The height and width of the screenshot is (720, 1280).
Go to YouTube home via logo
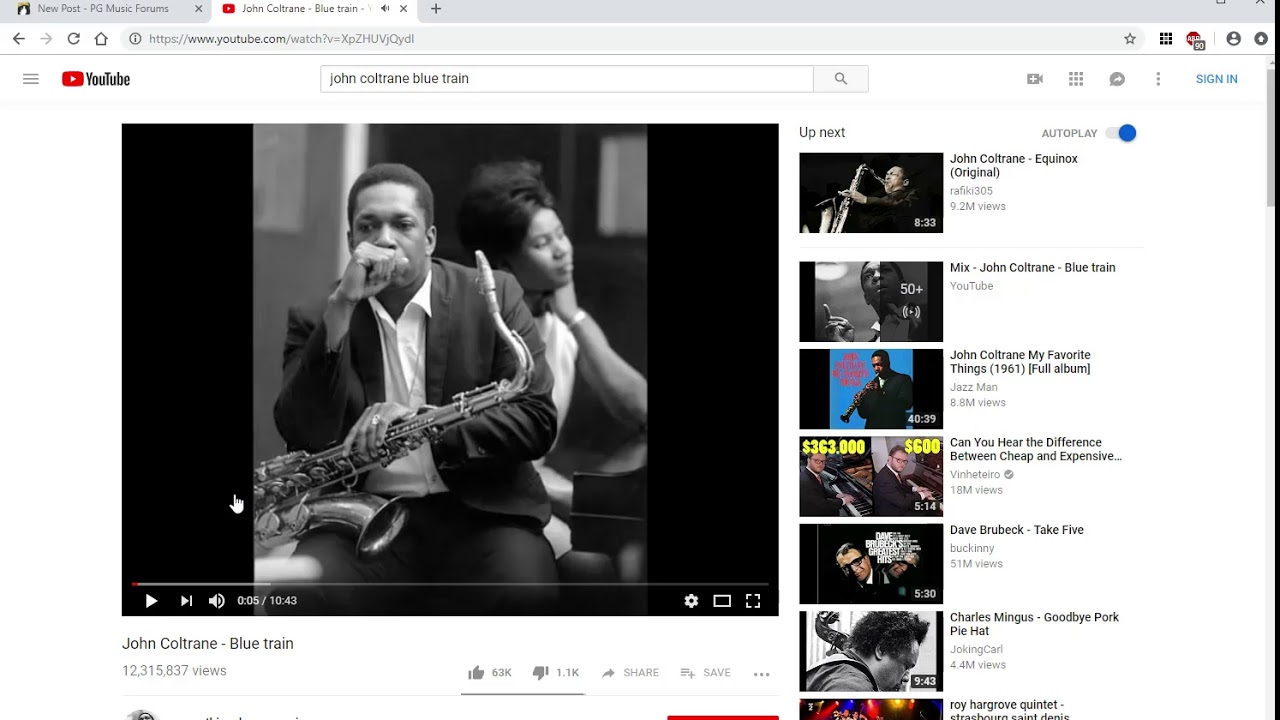coord(96,79)
